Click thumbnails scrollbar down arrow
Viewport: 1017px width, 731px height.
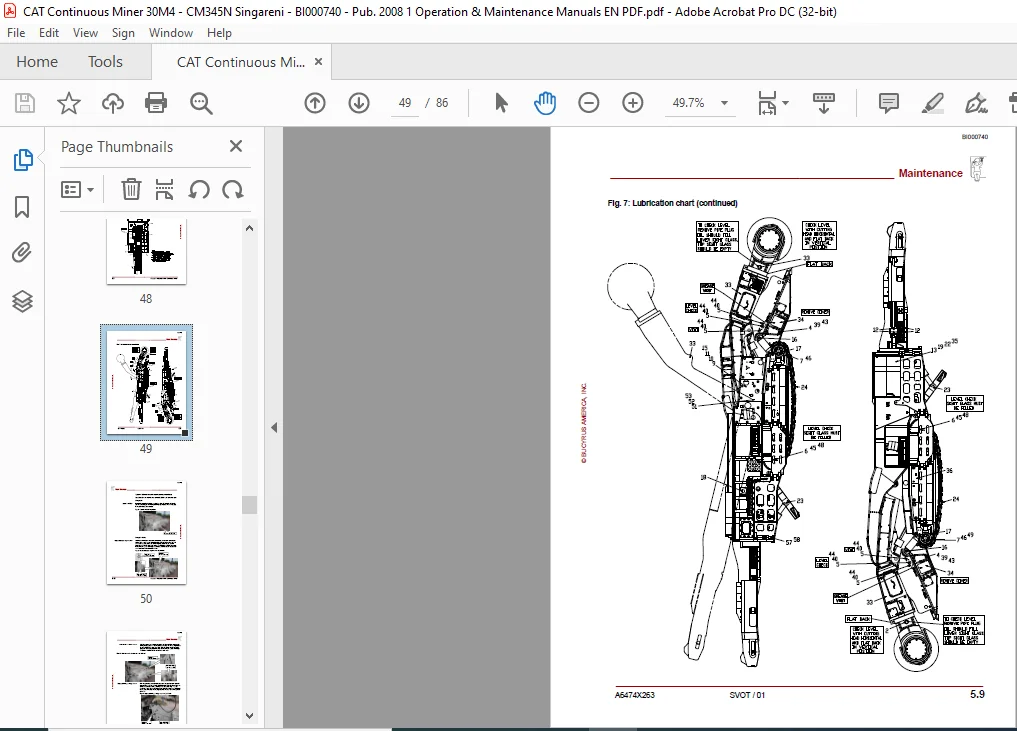click(249, 715)
